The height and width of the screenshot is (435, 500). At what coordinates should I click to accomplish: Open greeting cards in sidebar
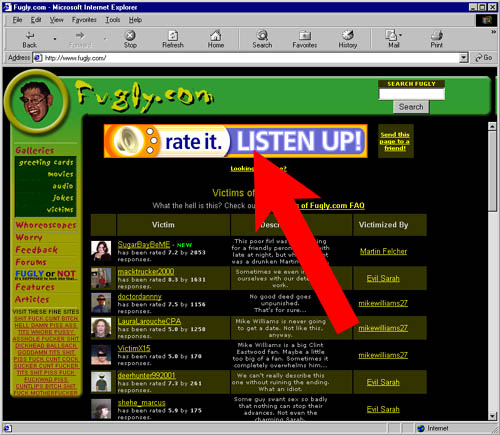point(46,162)
